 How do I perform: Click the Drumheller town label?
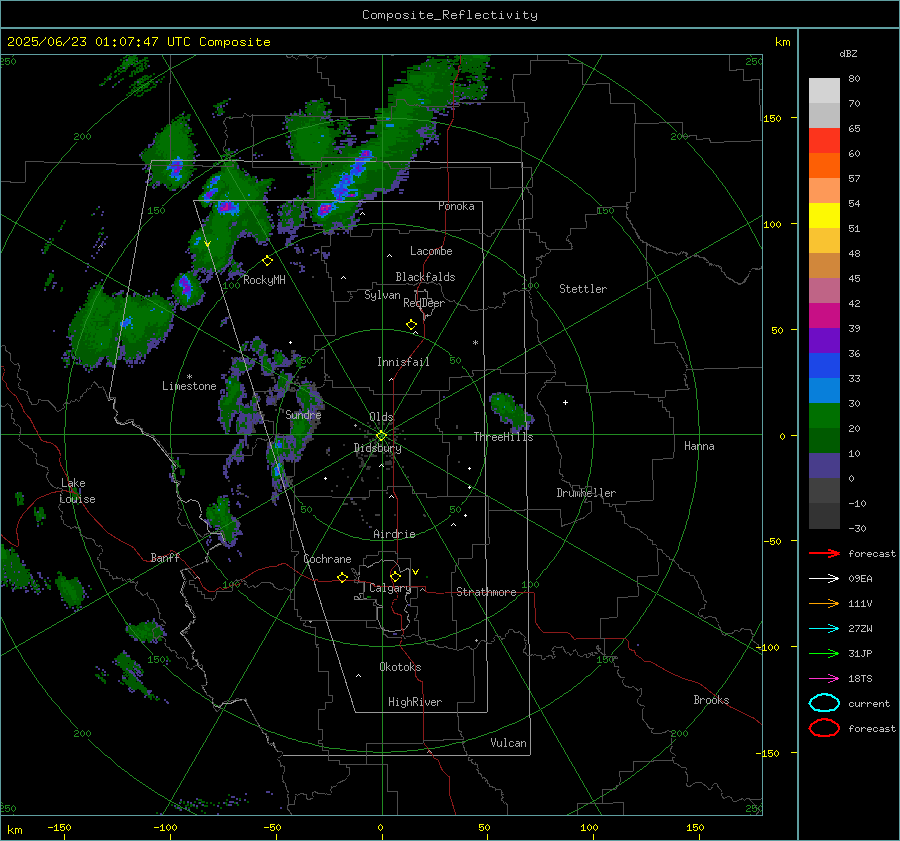pyautogui.click(x=586, y=493)
